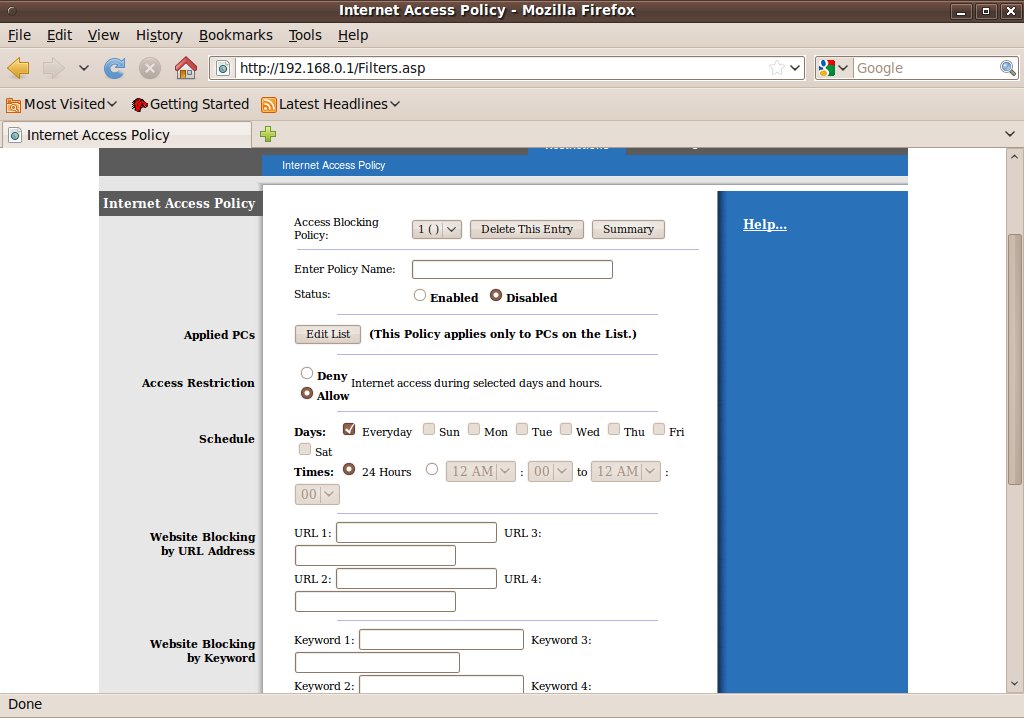Screen dimensions: 1024x718
Task: Select the Enabled status radio button
Action: pos(420,296)
